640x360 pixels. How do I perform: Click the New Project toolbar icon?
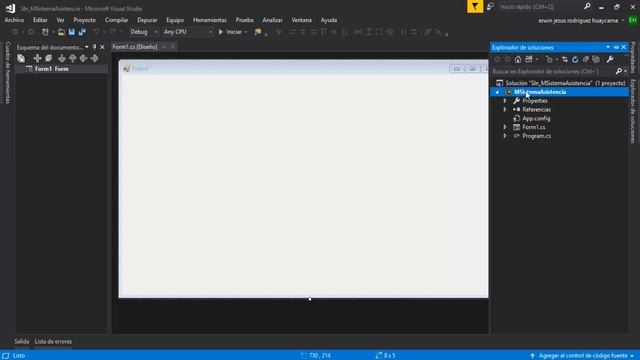point(45,32)
